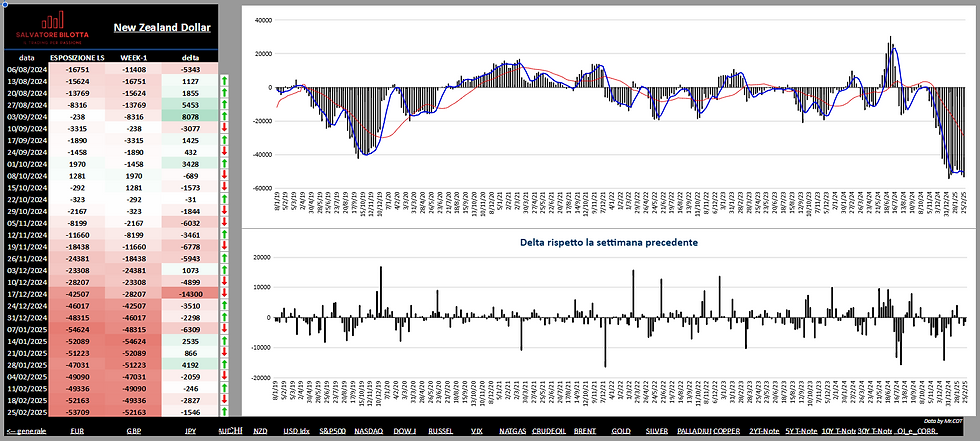Click the red arrow in the 17/12/2024 row

tap(224, 294)
